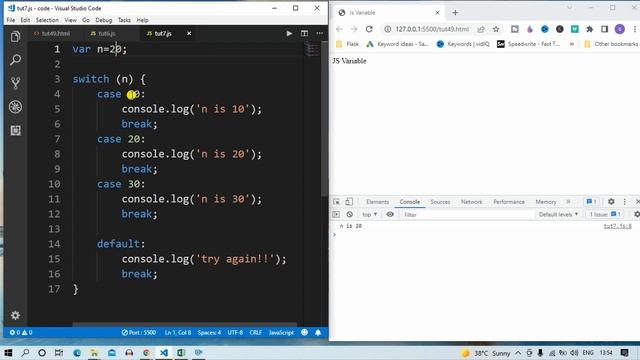Image resolution: width=640 pixels, height=360 pixels.
Task: Click the editor minimap
Action: point(312,50)
